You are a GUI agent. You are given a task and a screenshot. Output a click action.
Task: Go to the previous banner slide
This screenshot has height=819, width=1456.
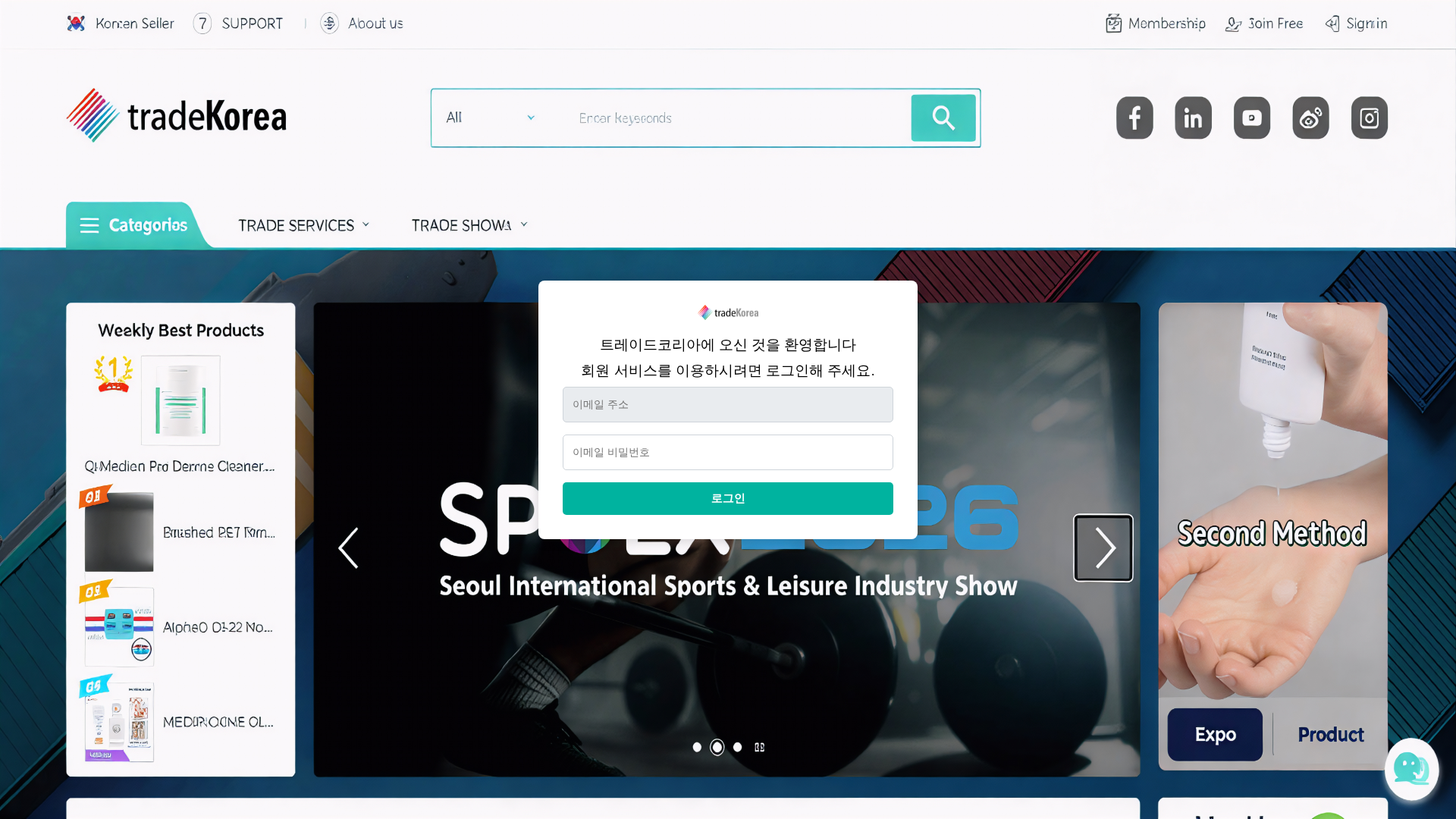pyautogui.click(x=348, y=548)
